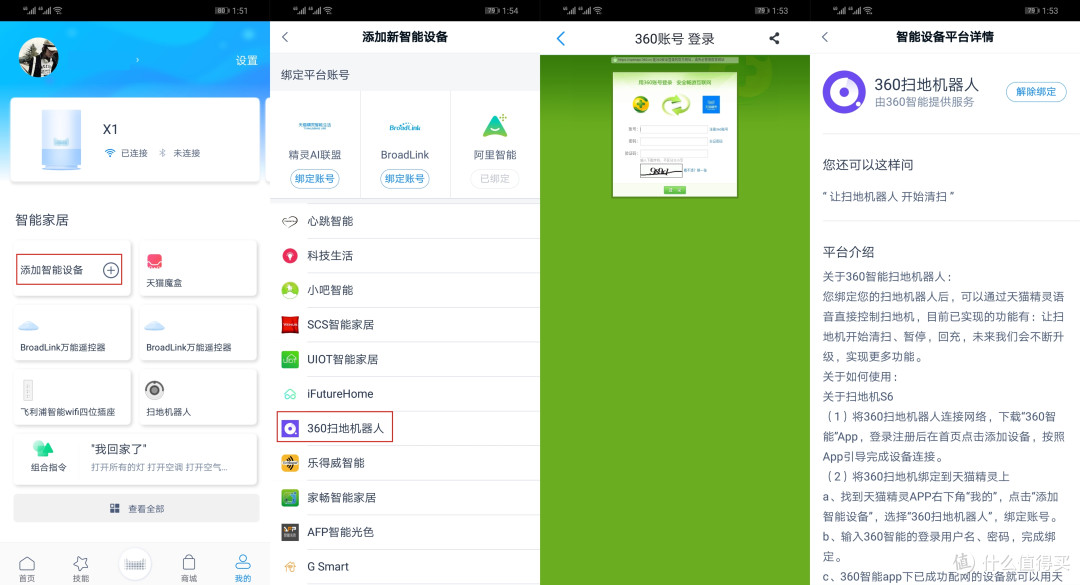Open the 天猫魔盒 device tile
This screenshot has width=1080, height=585.
click(x=198, y=269)
